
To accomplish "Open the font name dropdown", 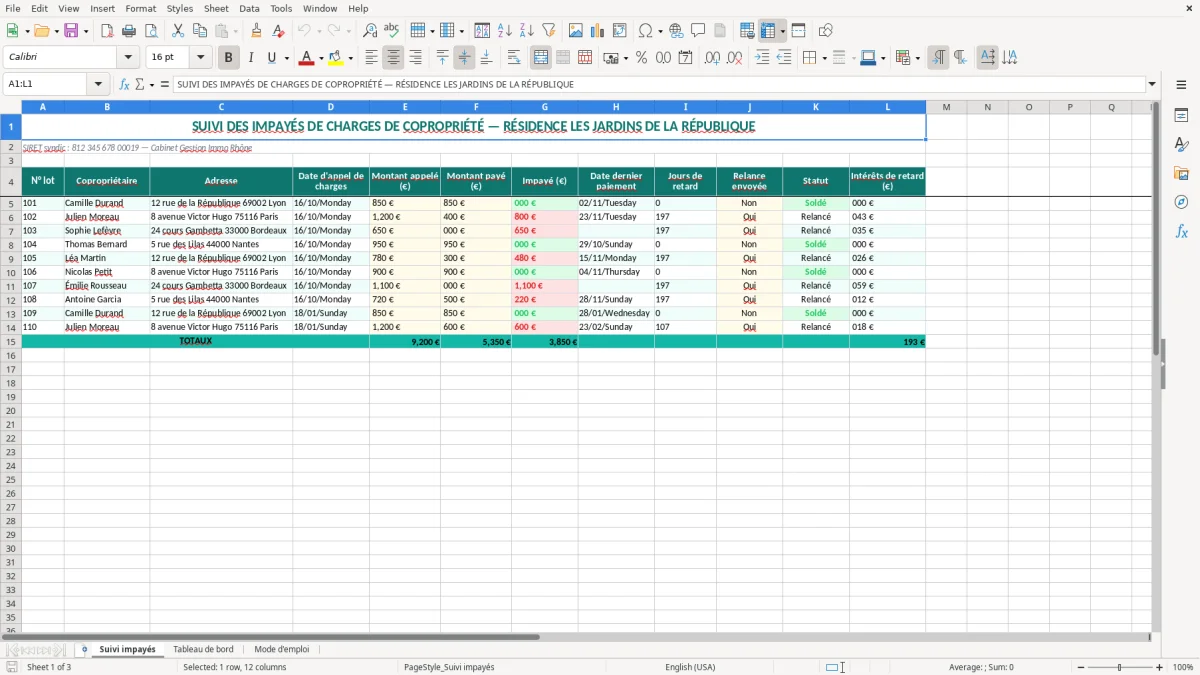I will pos(128,58).
